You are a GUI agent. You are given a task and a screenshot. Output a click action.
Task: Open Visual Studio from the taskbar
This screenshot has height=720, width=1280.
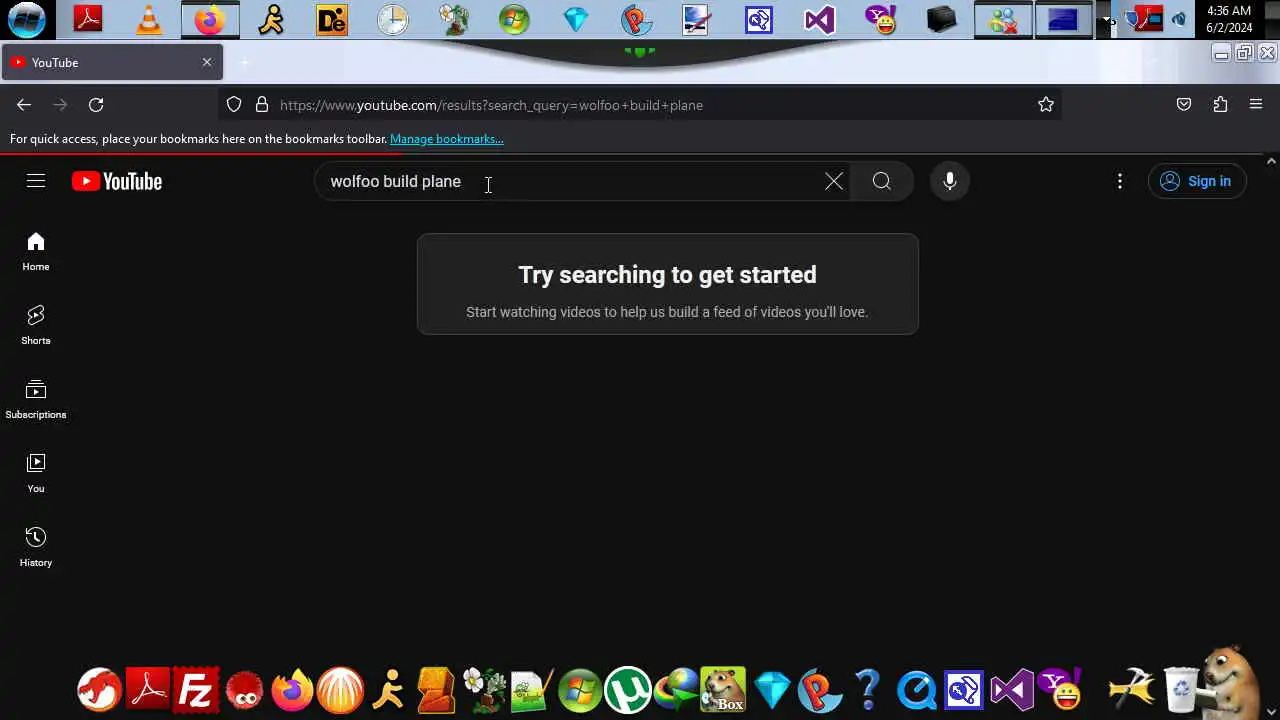coord(819,19)
